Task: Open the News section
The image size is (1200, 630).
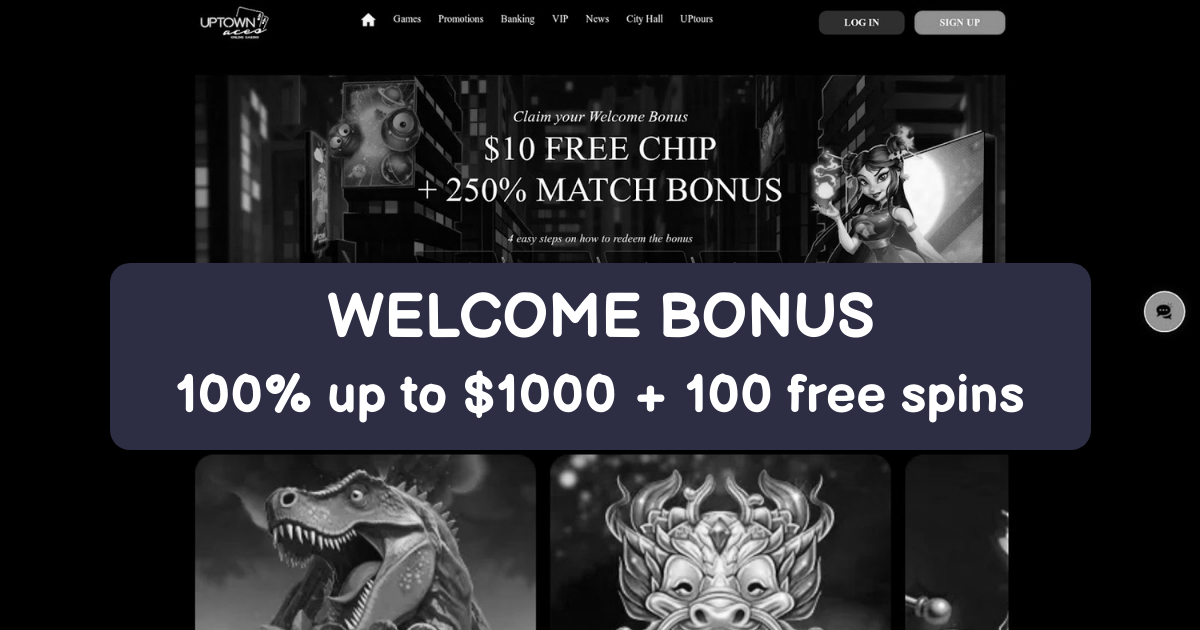Action: pos(597,19)
